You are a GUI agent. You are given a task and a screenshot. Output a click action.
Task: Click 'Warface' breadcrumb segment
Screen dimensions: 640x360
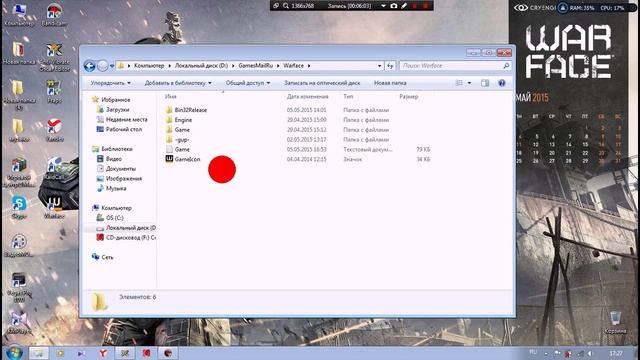coord(293,66)
